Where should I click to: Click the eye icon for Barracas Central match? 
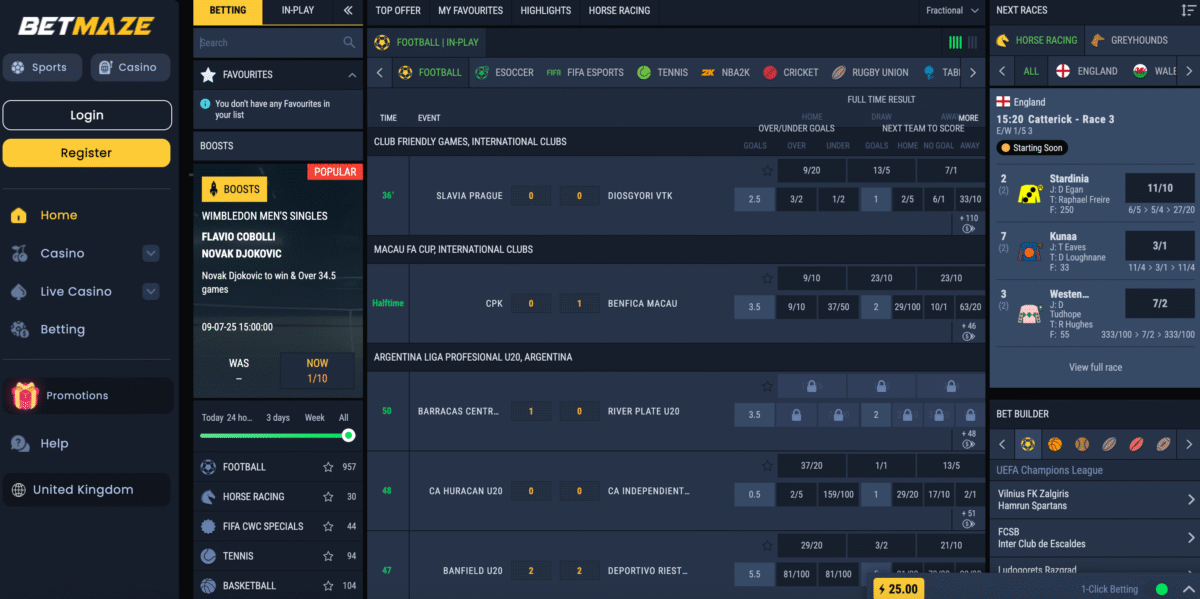968,444
